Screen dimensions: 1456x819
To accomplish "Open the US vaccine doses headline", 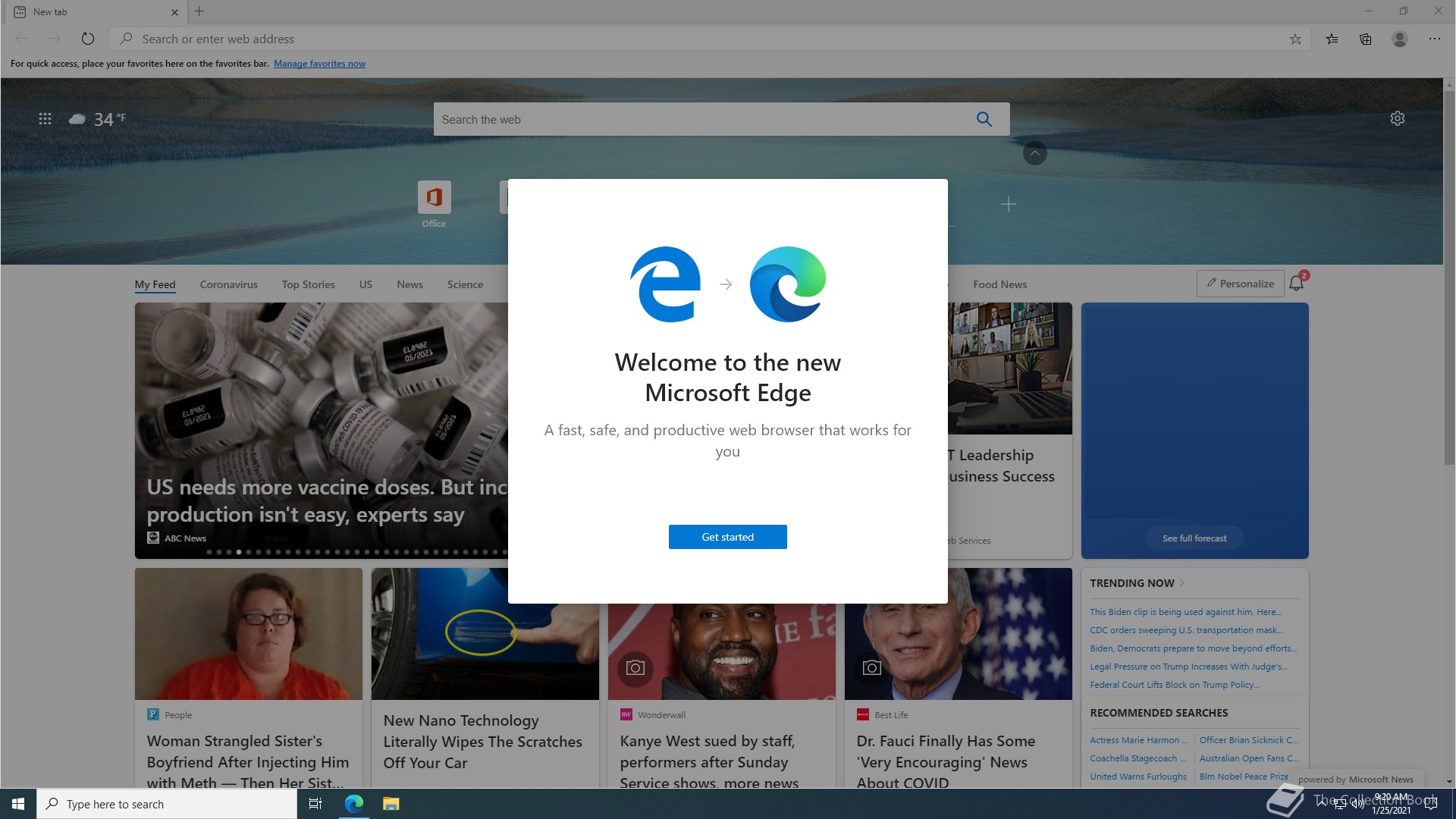I will [x=327, y=500].
